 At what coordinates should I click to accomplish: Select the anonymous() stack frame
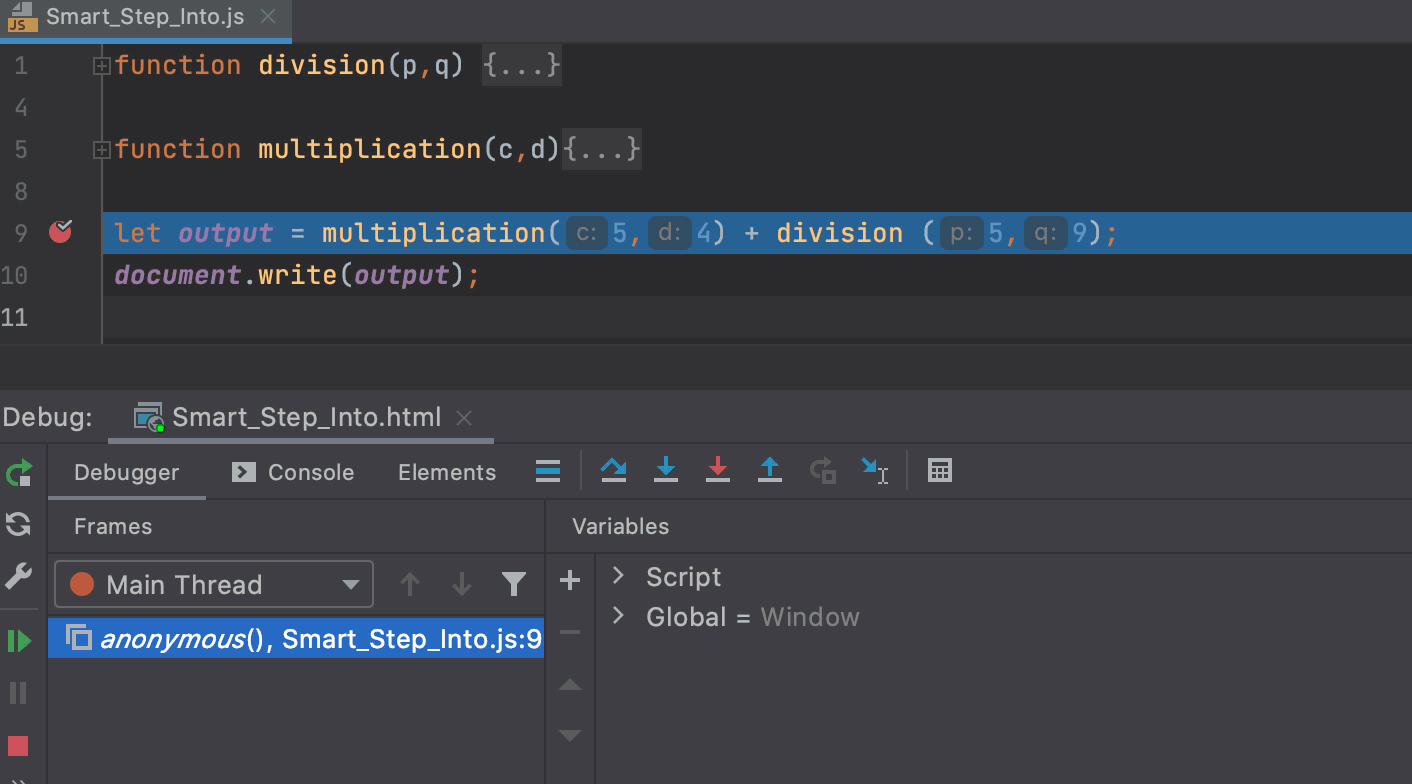pyautogui.click(x=300, y=639)
